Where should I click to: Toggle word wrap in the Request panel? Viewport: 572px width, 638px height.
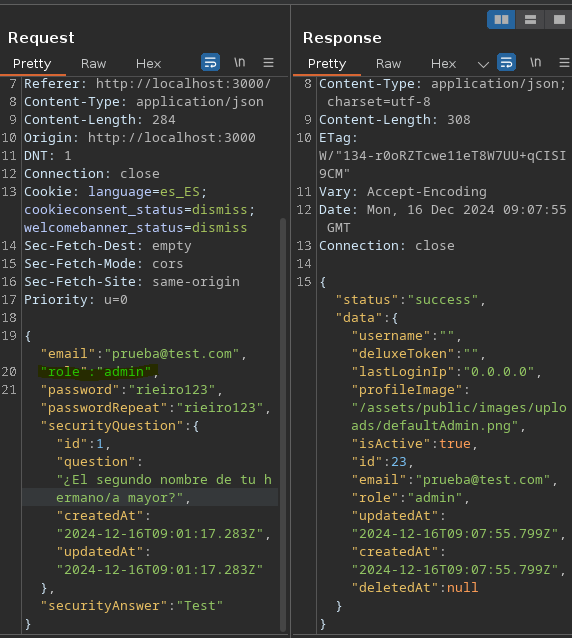(210, 63)
